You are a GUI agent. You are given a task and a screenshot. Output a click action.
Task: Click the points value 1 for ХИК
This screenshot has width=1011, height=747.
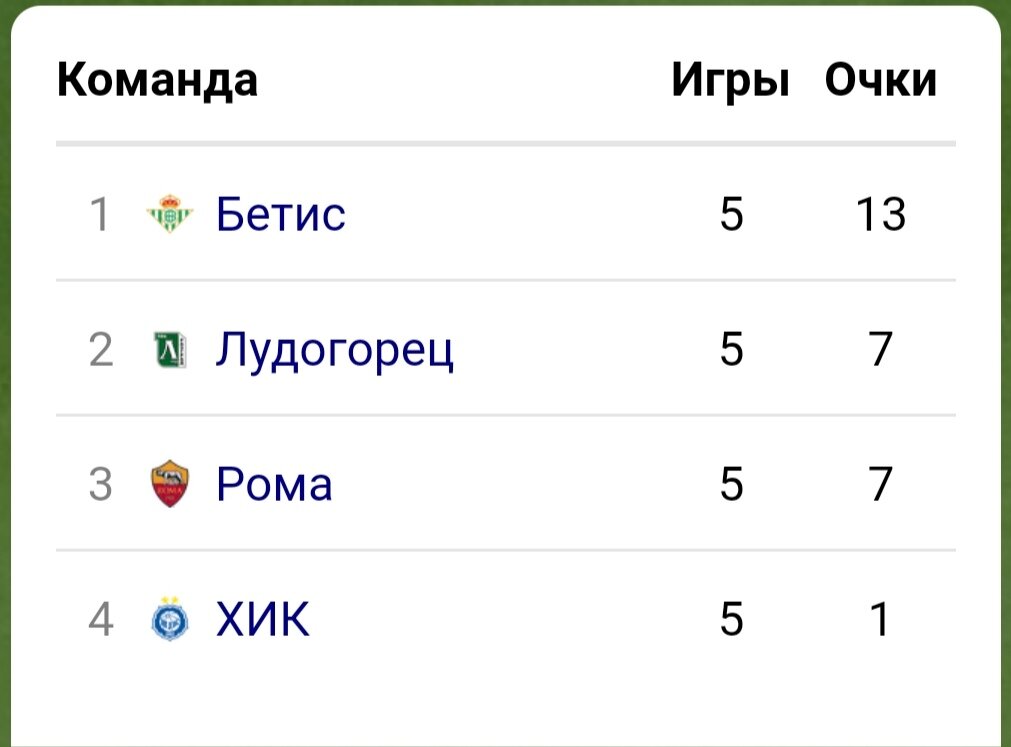pyautogui.click(x=879, y=618)
